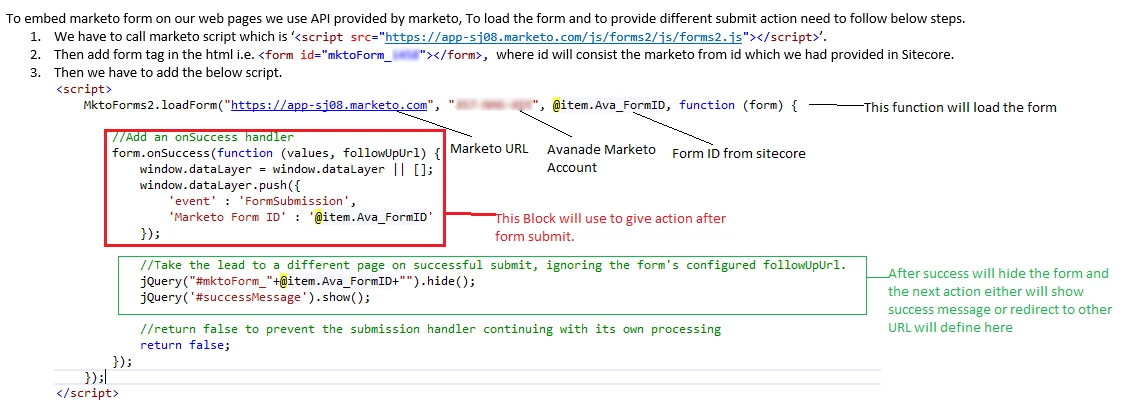
Task: Click the 'Marketo URL' annotation label
Action: point(488,149)
